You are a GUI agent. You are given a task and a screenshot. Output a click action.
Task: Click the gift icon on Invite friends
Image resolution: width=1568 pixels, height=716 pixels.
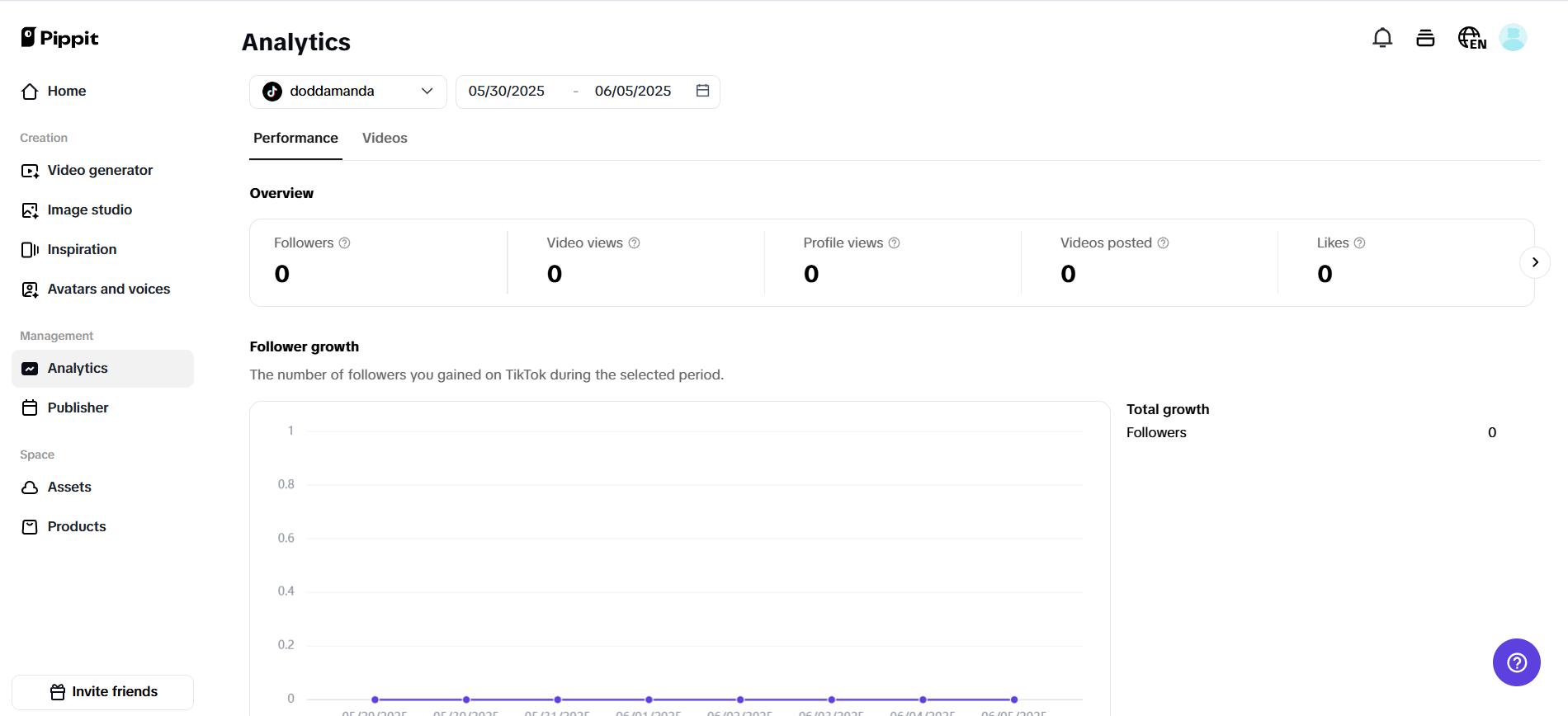(58, 692)
